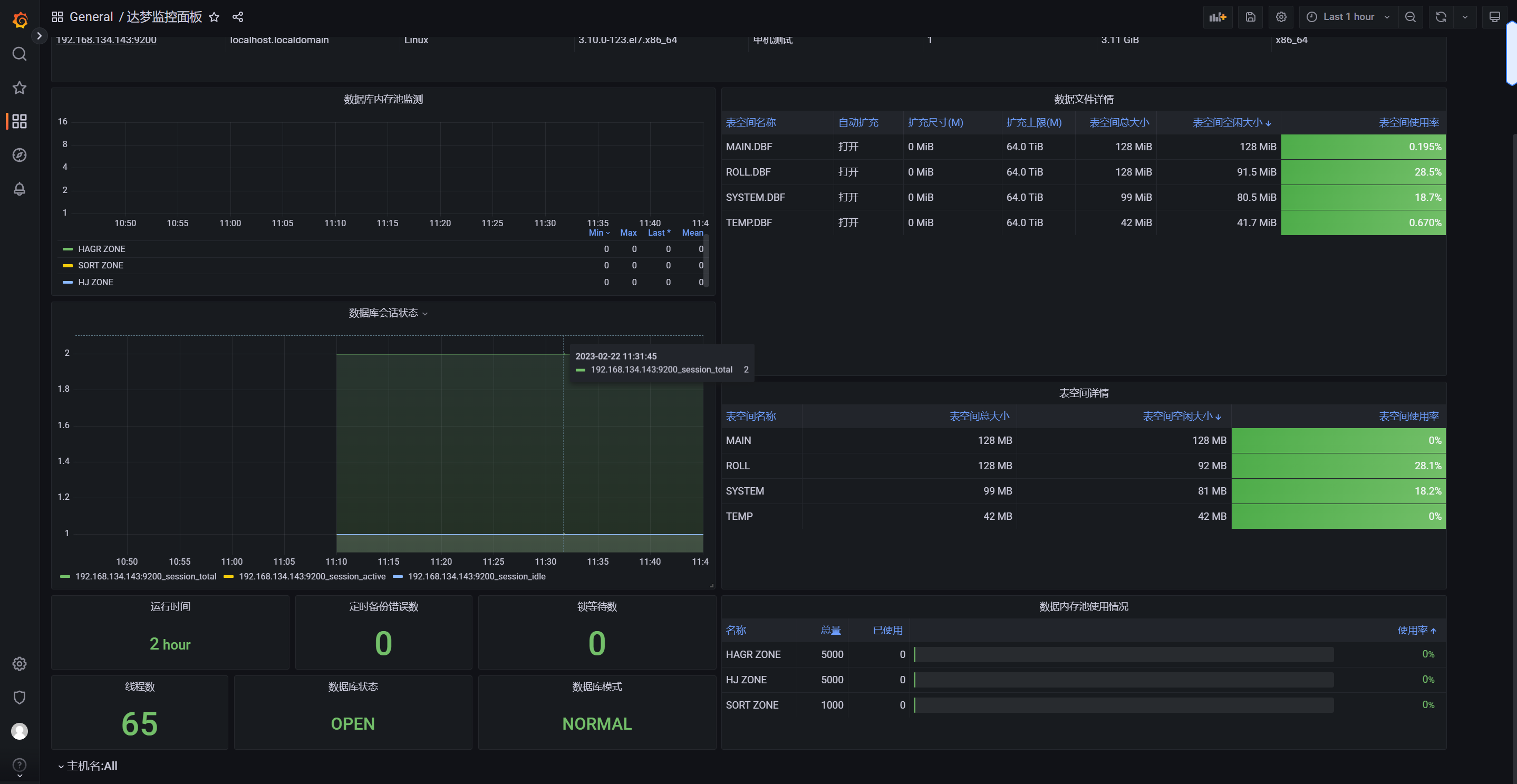Add a new panel to the dashboard
Image resolution: width=1517 pixels, height=784 pixels.
pyautogui.click(x=1218, y=17)
